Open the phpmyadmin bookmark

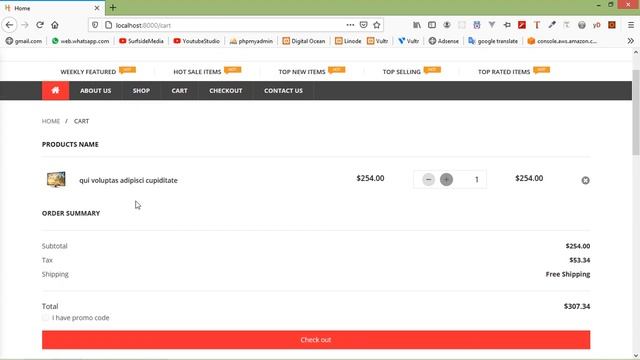[251, 41]
